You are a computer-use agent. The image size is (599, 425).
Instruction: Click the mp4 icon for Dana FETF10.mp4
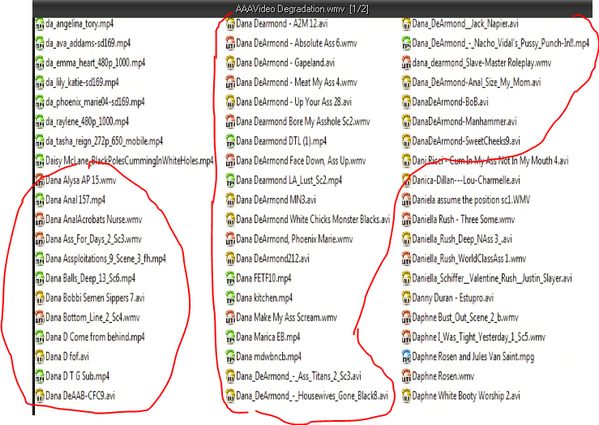230,278
